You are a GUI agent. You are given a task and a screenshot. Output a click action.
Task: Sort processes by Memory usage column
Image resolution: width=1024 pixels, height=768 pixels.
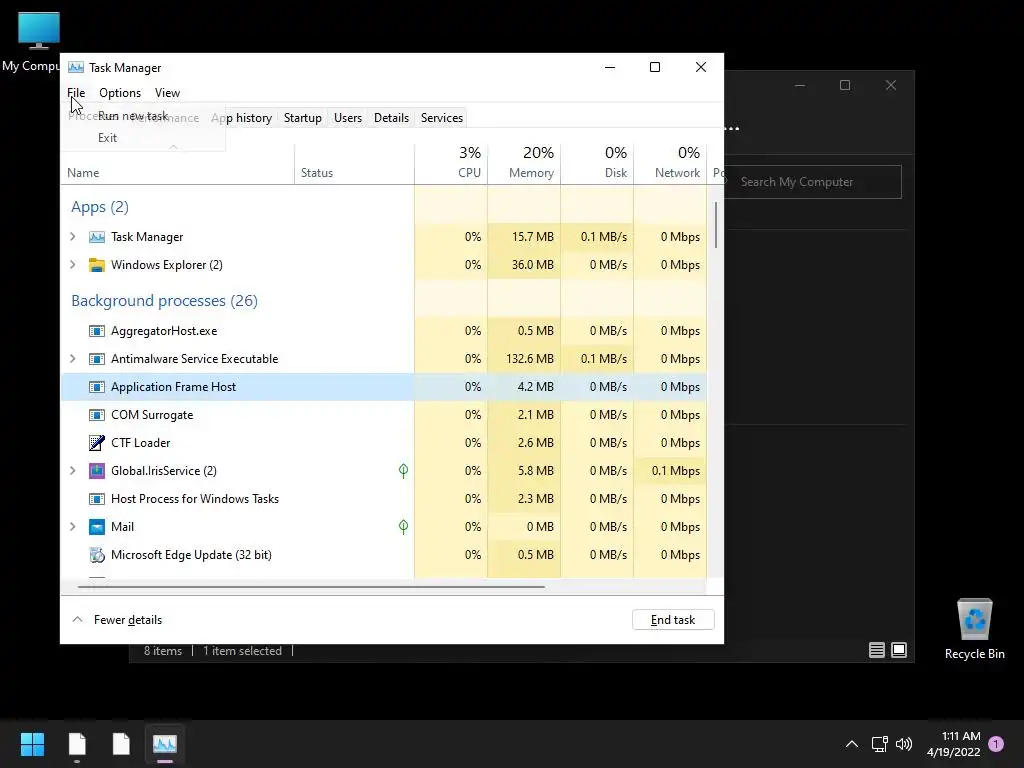coord(524,164)
